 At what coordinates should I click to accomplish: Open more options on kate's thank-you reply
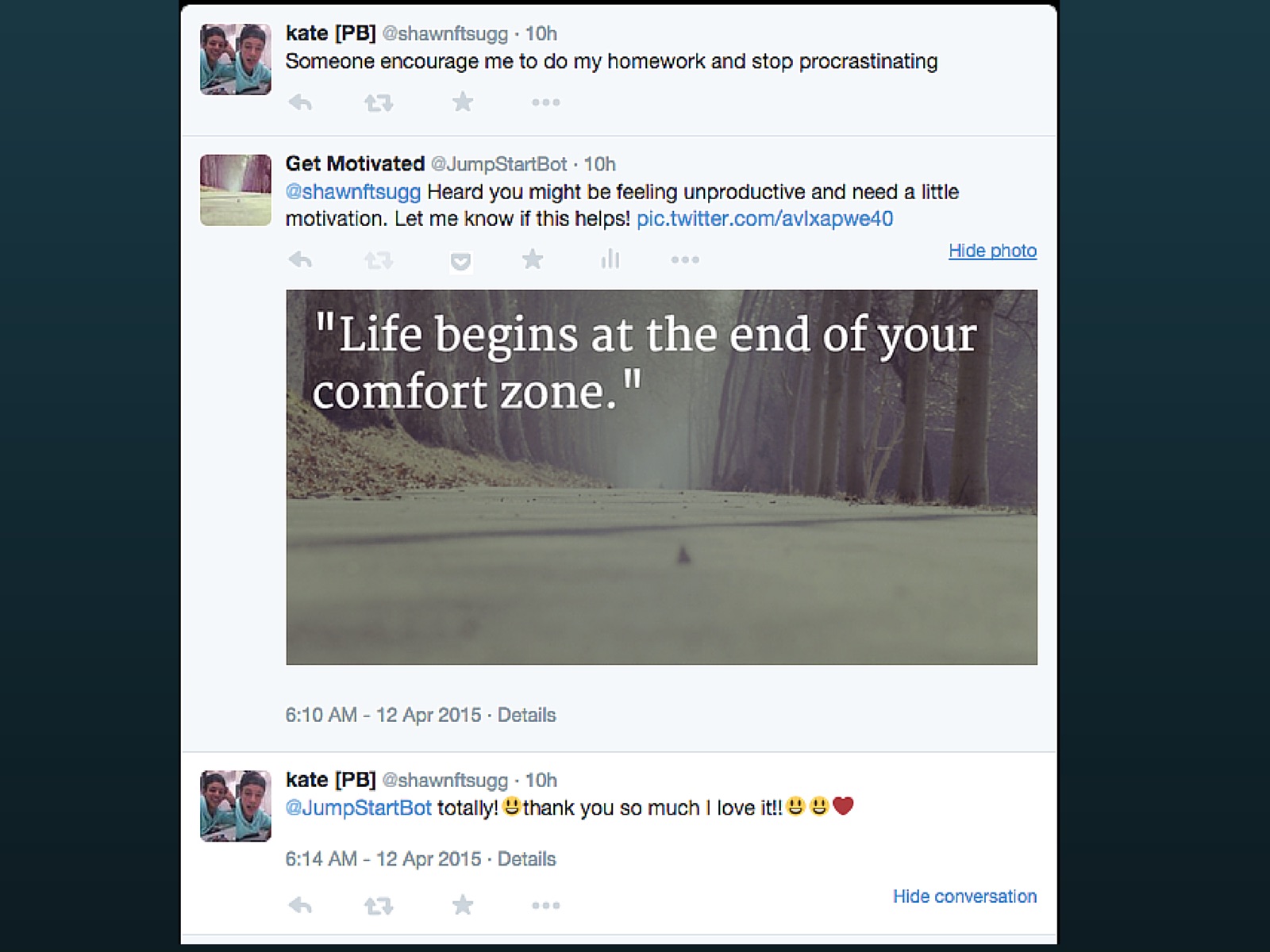pyautogui.click(x=545, y=905)
